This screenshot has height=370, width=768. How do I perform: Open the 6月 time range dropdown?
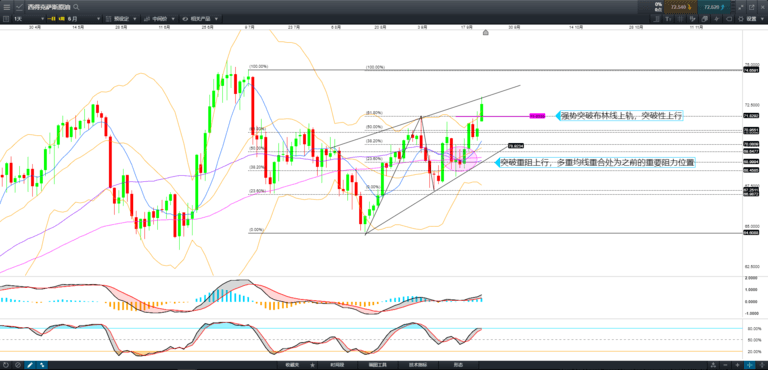(84, 19)
